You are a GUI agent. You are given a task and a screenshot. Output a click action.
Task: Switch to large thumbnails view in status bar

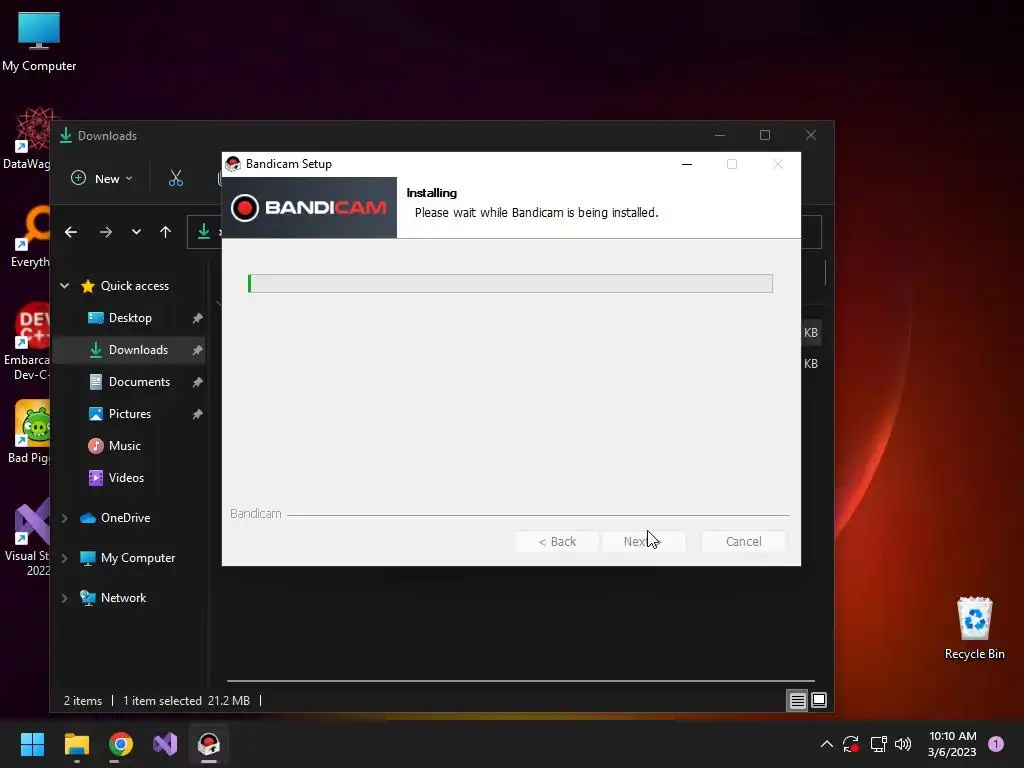click(x=818, y=701)
